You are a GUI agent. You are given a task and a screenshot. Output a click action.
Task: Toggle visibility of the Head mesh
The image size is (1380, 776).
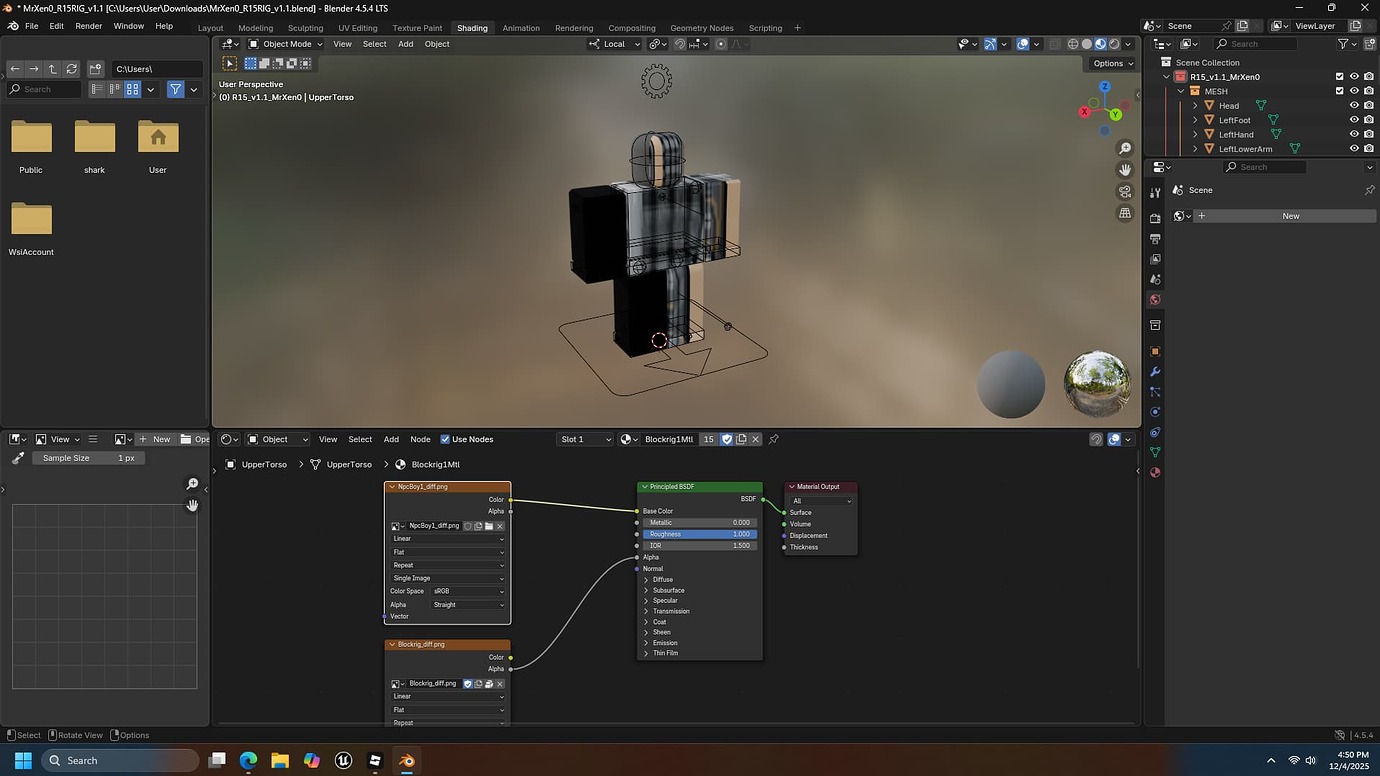(x=1355, y=105)
